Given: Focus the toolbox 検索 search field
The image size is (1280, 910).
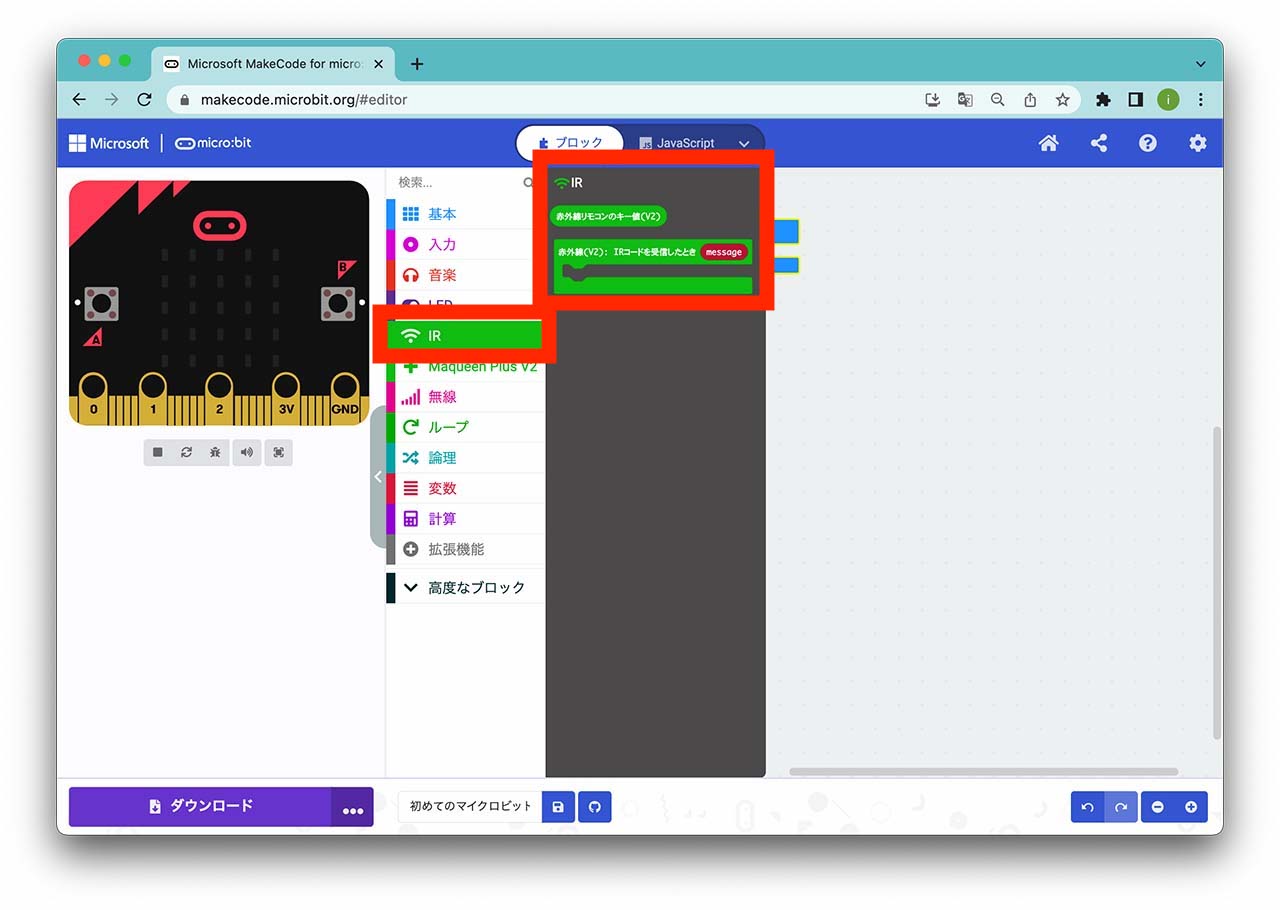Looking at the screenshot, I should point(466,182).
